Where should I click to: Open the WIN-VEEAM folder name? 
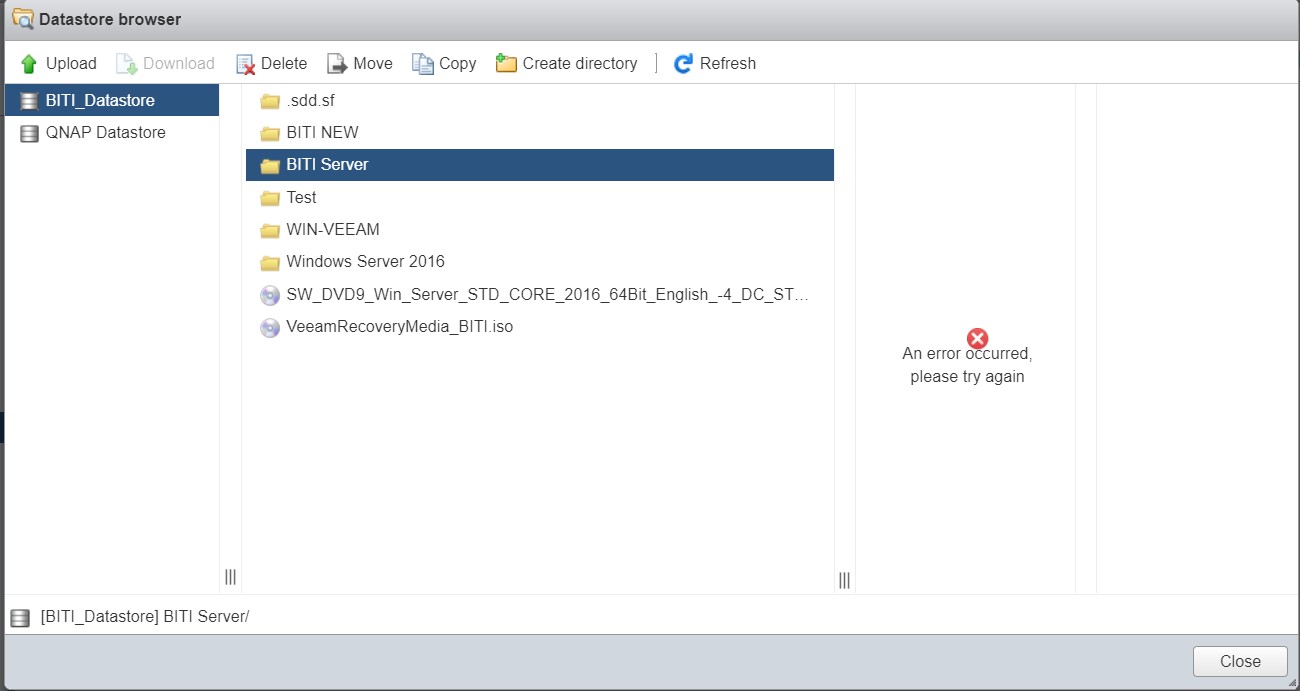tap(333, 229)
